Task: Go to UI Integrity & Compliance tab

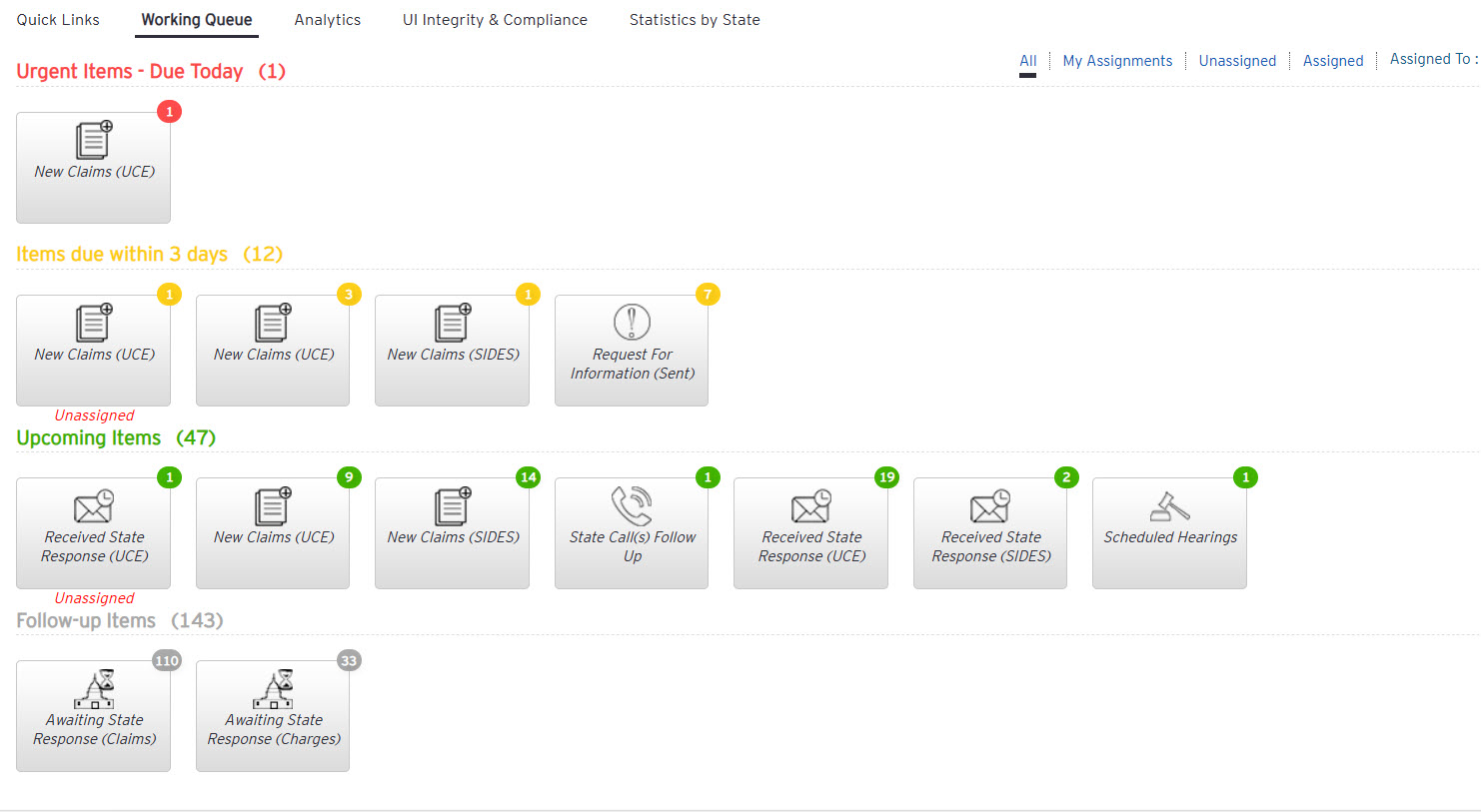Action: pos(495,20)
